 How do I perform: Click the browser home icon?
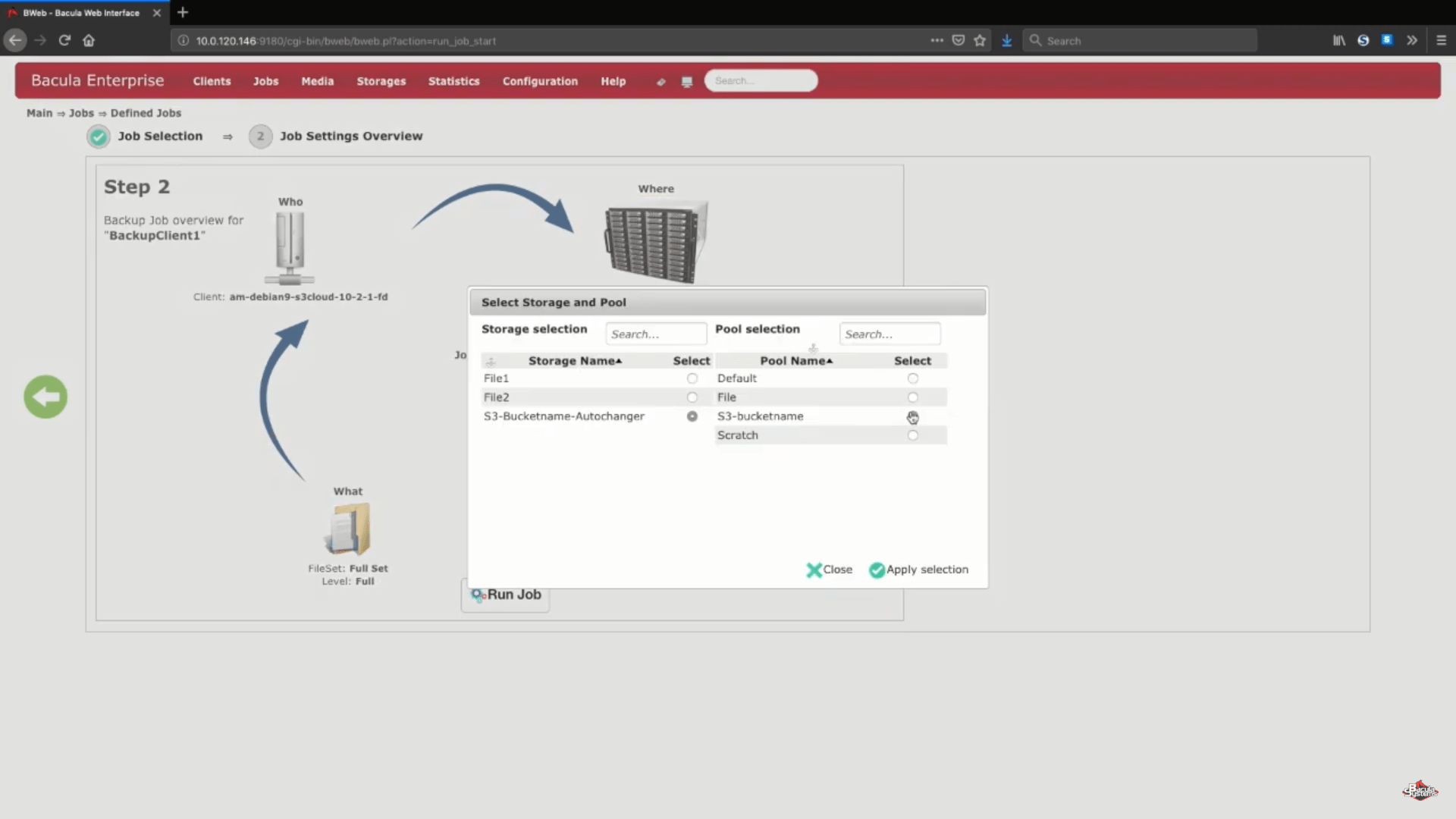point(89,40)
